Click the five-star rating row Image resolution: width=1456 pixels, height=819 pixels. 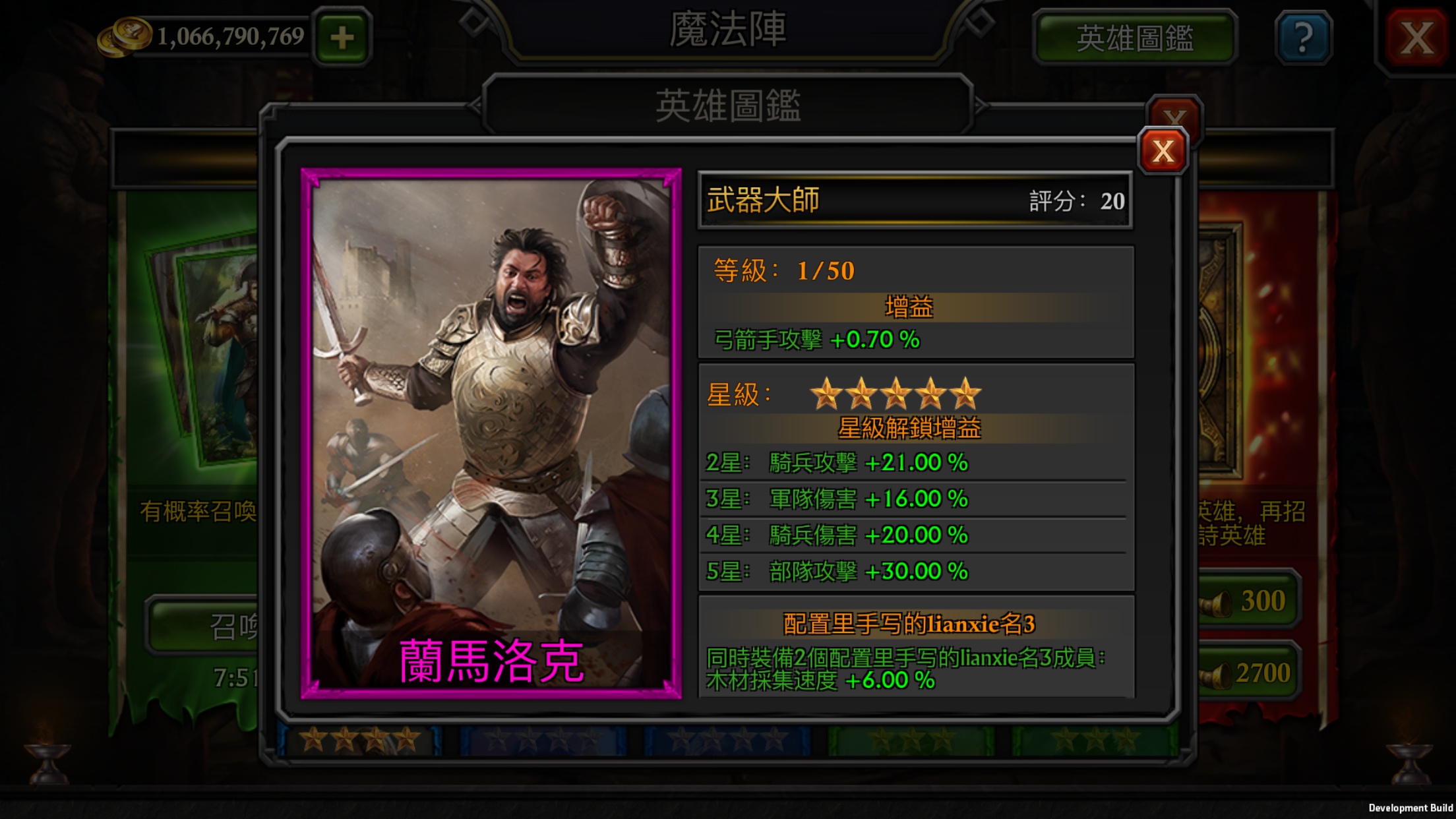(915, 394)
